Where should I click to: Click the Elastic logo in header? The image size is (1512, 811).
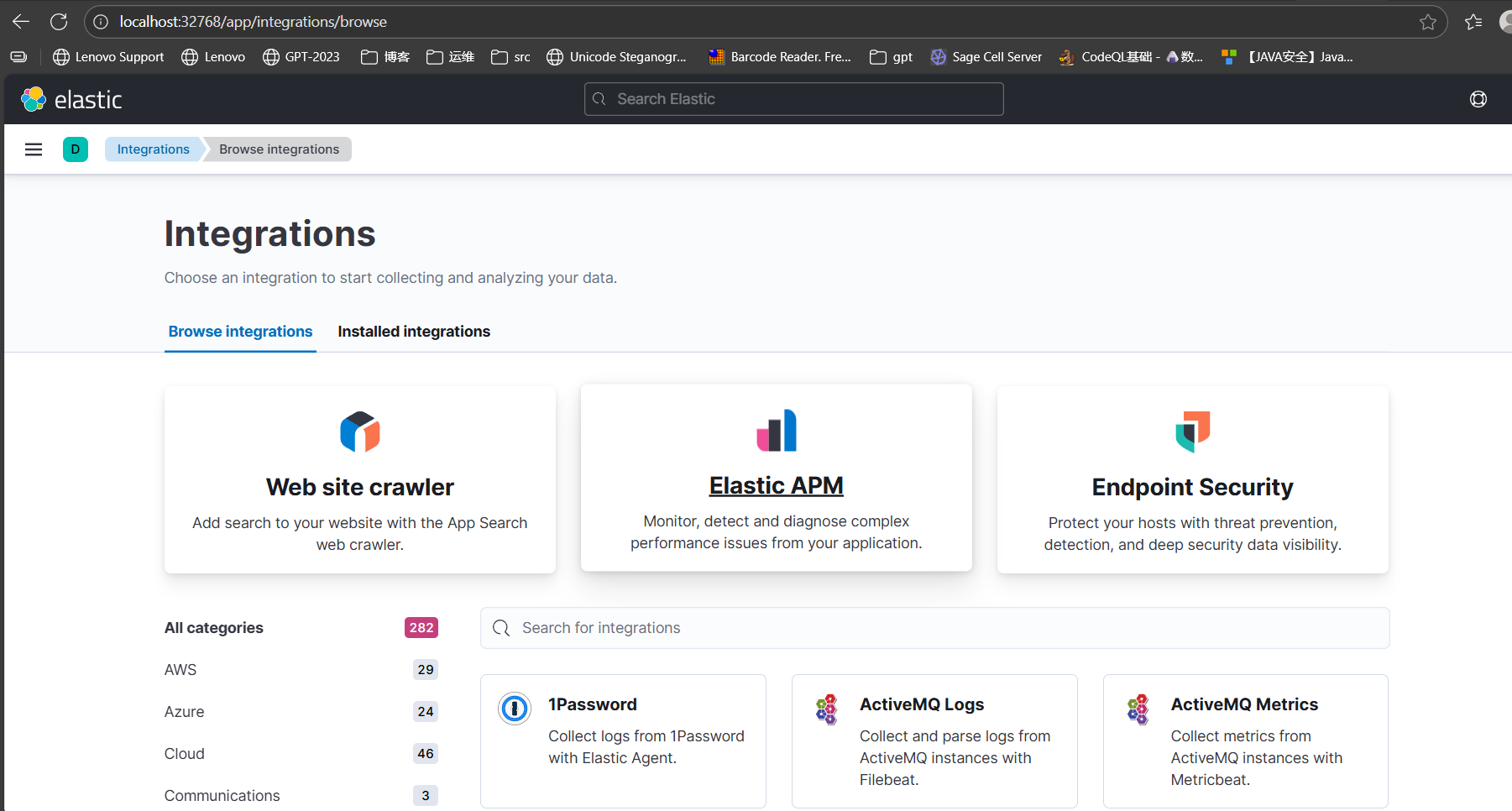coord(71,100)
